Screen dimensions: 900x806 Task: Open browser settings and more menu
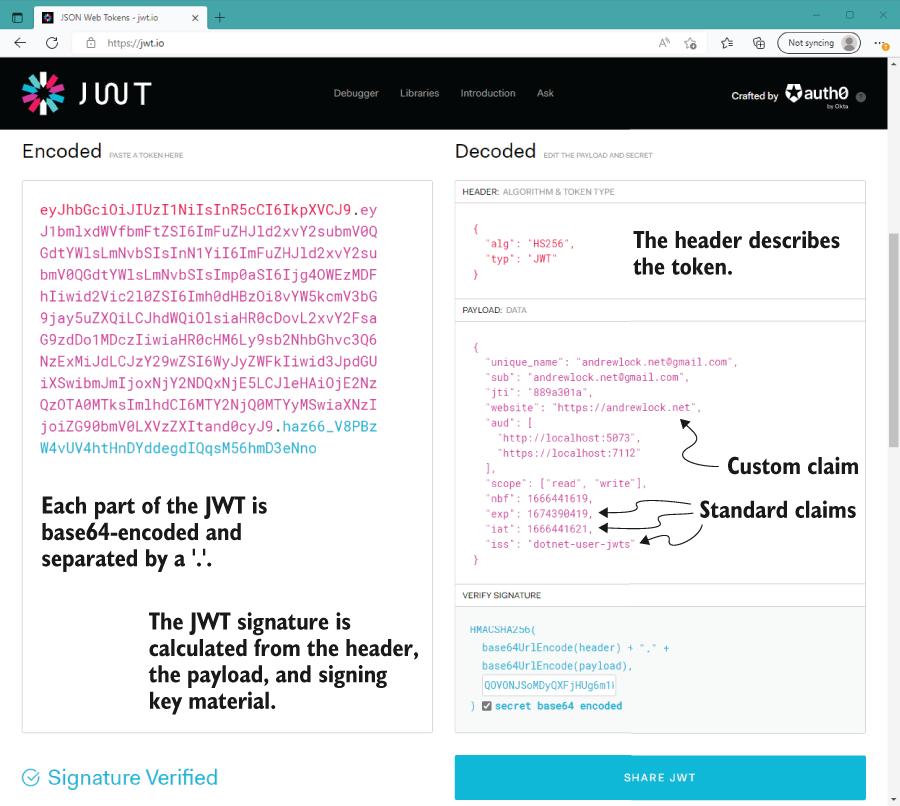pyautogui.click(x=880, y=44)
